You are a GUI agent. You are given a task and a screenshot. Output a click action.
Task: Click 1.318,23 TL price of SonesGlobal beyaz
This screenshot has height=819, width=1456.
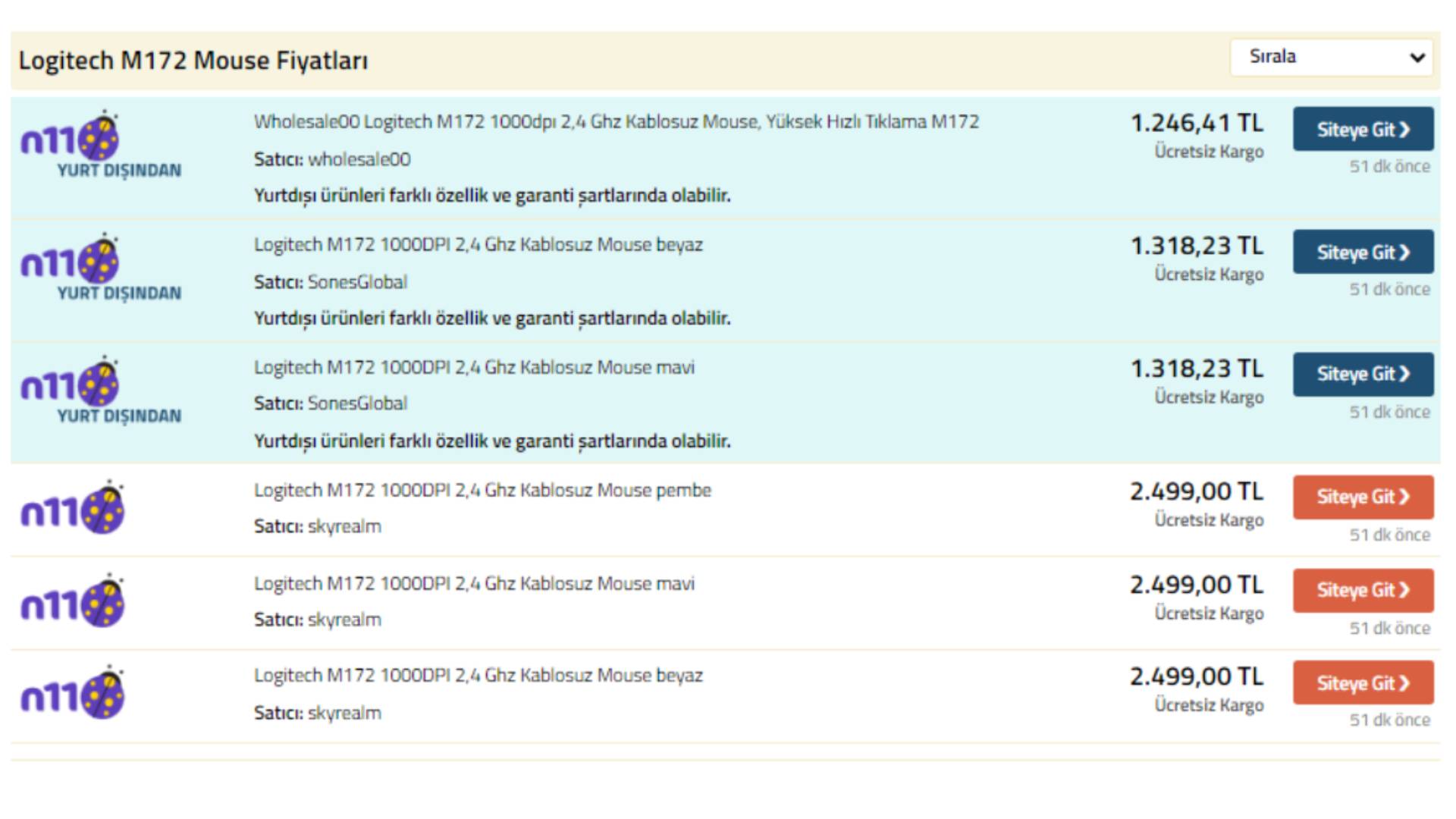point(1197,246)
